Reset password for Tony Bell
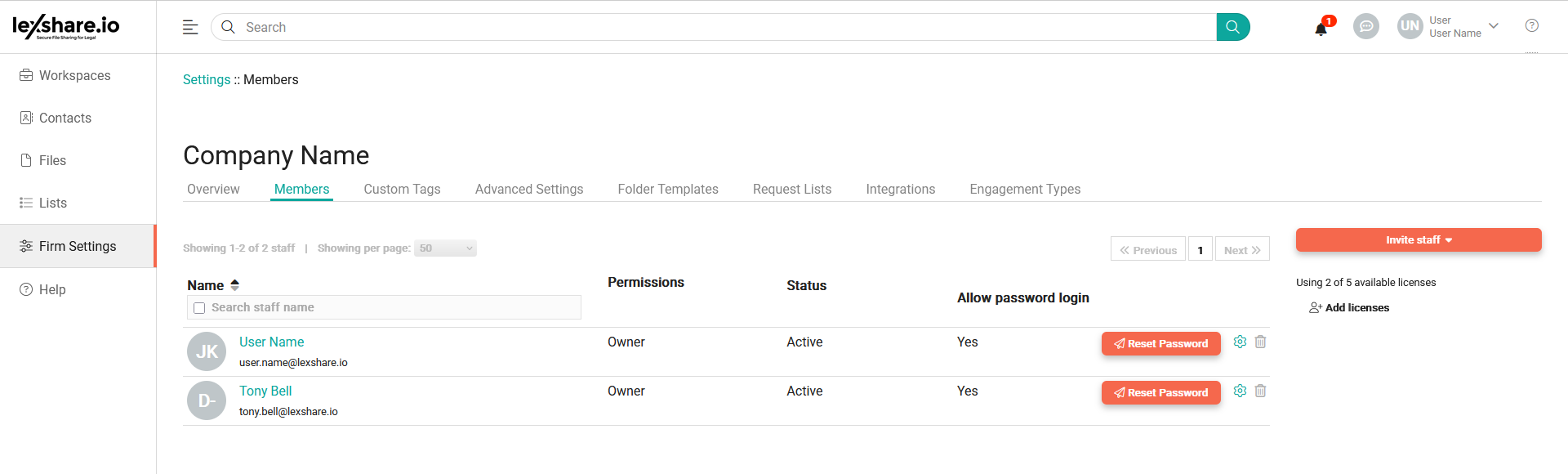The image size is (1568, 474). click(1160, 393)
